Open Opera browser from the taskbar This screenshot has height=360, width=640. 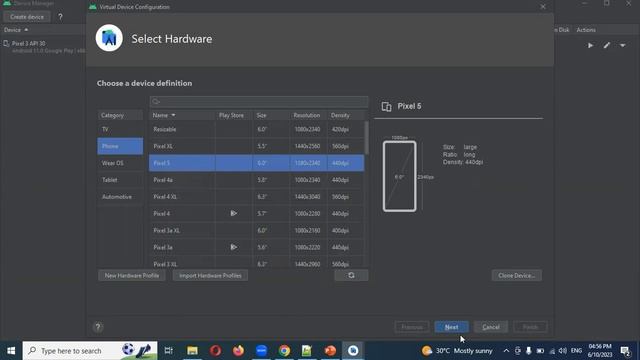216,351
